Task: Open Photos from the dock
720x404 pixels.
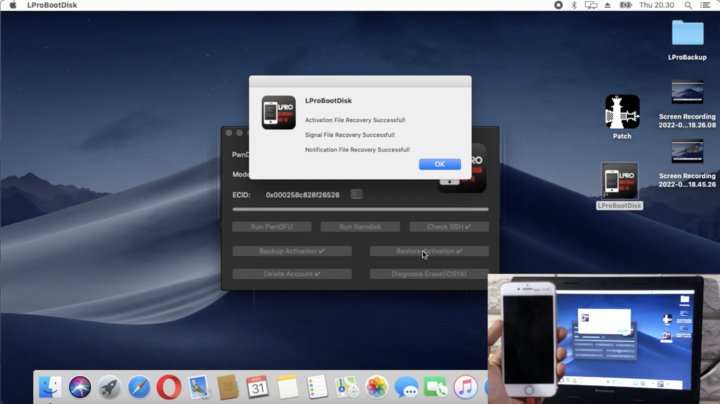Action: pos(377,387)
